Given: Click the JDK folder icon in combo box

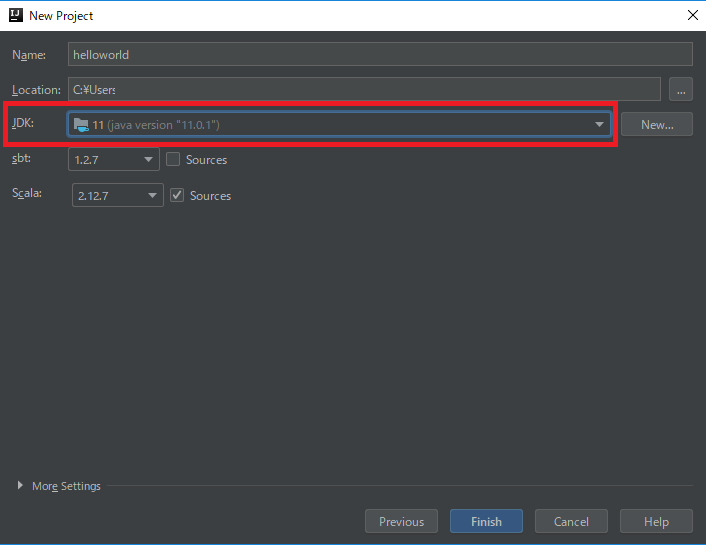Looking at the screenshot, I should pyautogui.click(x=81, y=125).
